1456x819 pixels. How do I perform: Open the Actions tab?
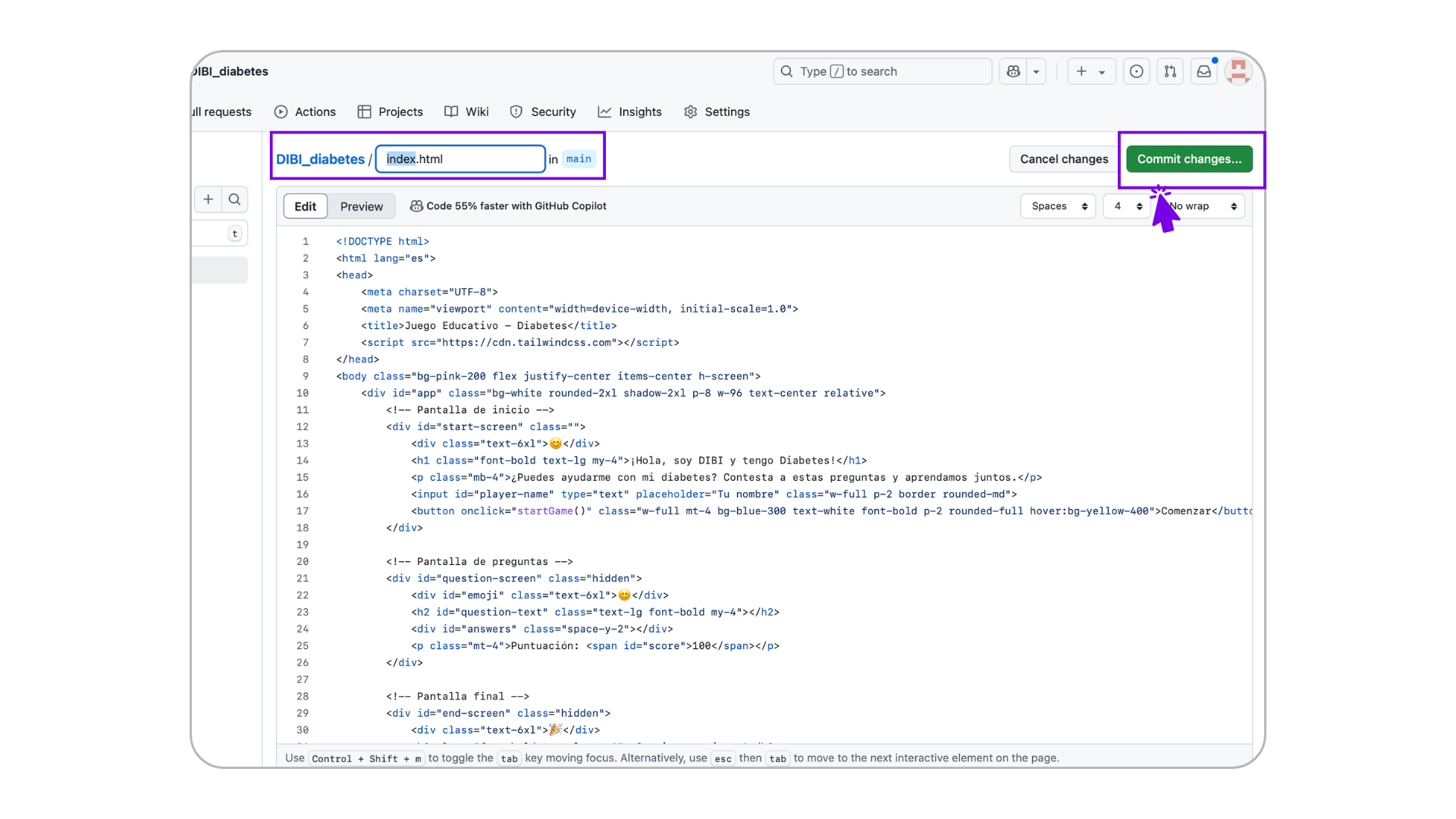pyautogui.click(x=305, y=111)
